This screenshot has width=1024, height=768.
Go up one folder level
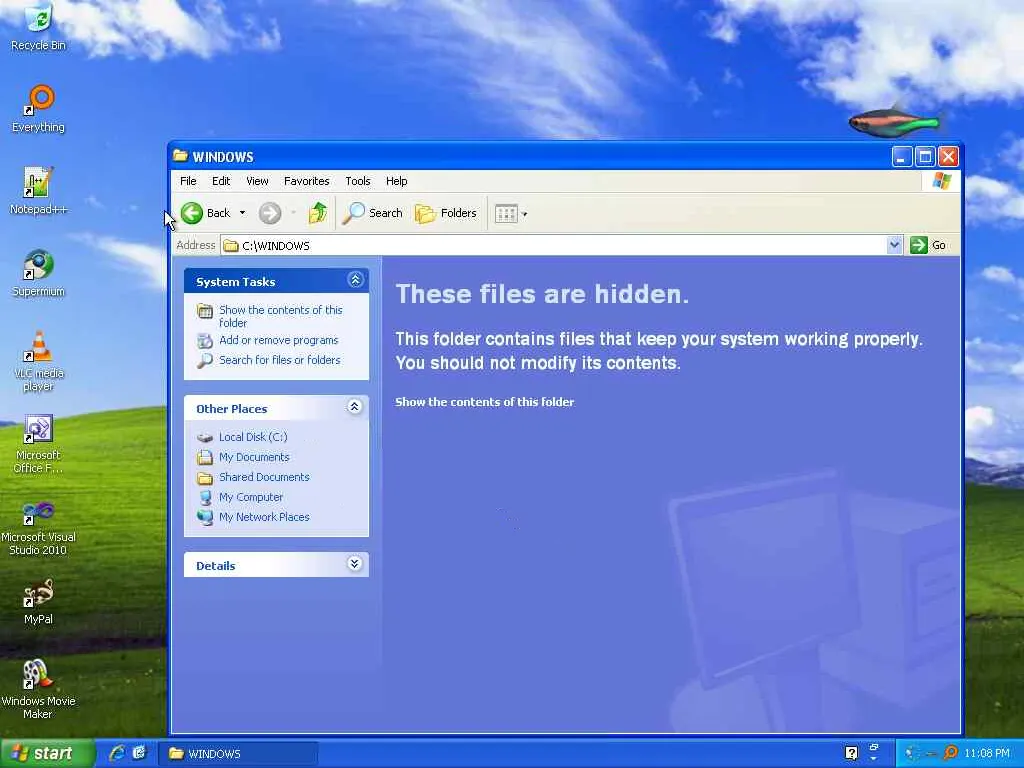tap(318, 213)
